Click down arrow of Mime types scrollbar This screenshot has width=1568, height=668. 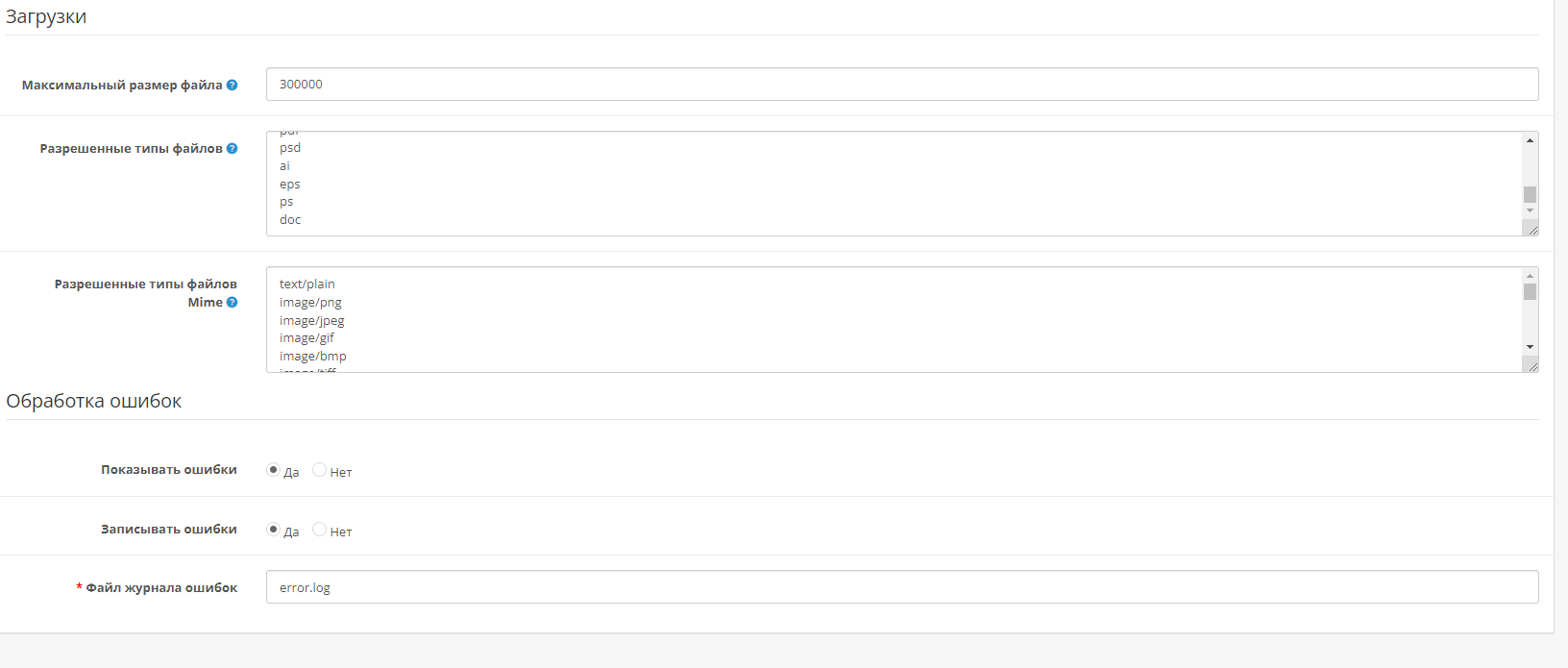coord(1530,347)
